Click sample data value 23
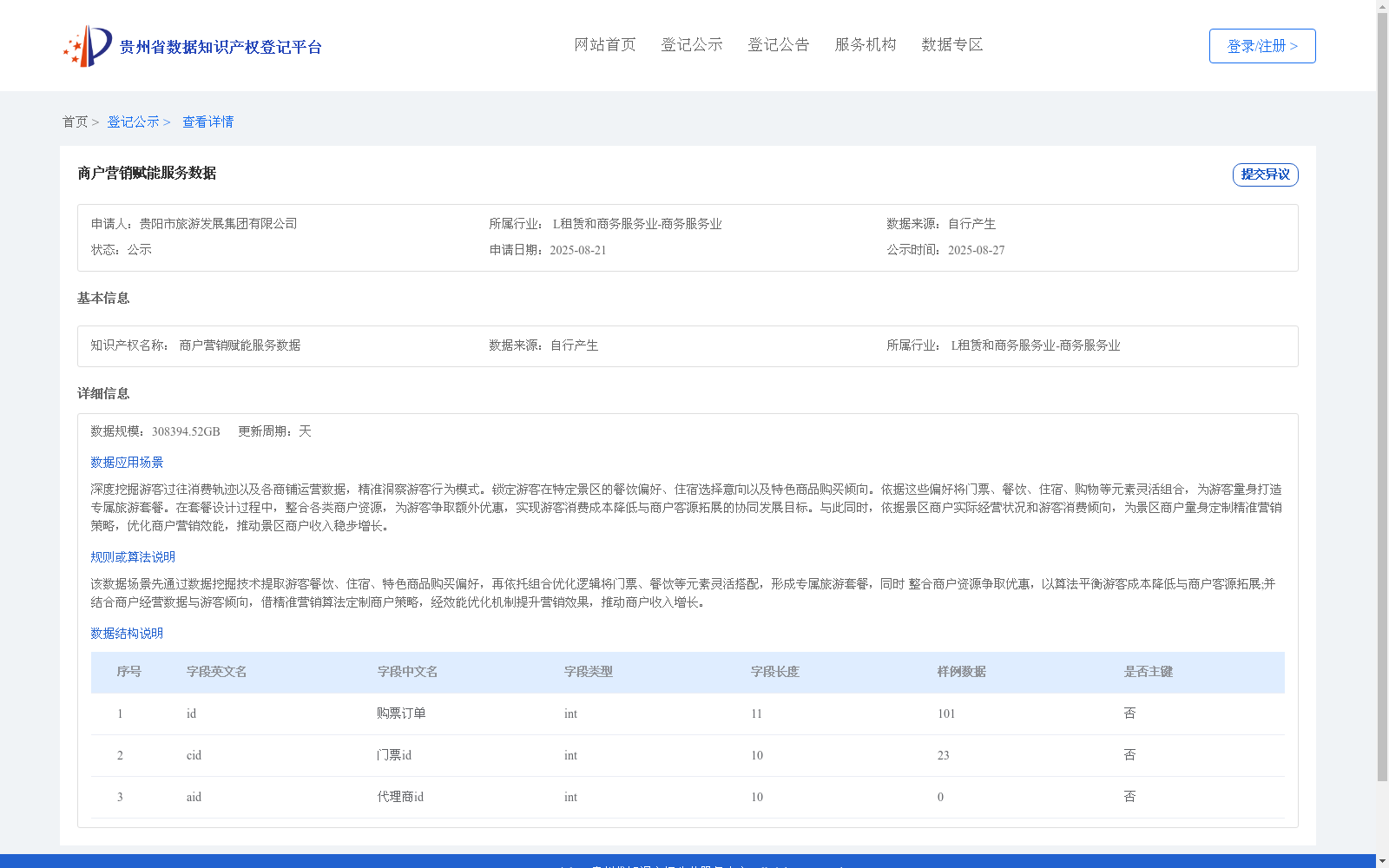This screenshot has height=868, width=1389. 944,755
